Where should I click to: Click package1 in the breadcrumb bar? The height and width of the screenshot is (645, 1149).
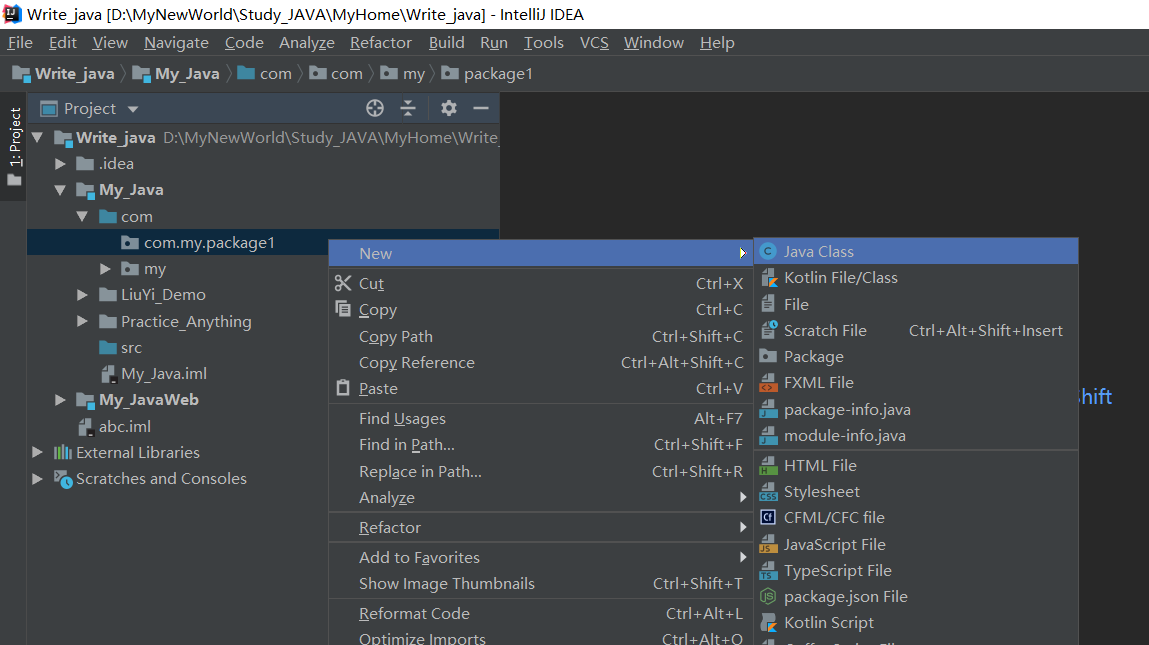pos(497,73)
